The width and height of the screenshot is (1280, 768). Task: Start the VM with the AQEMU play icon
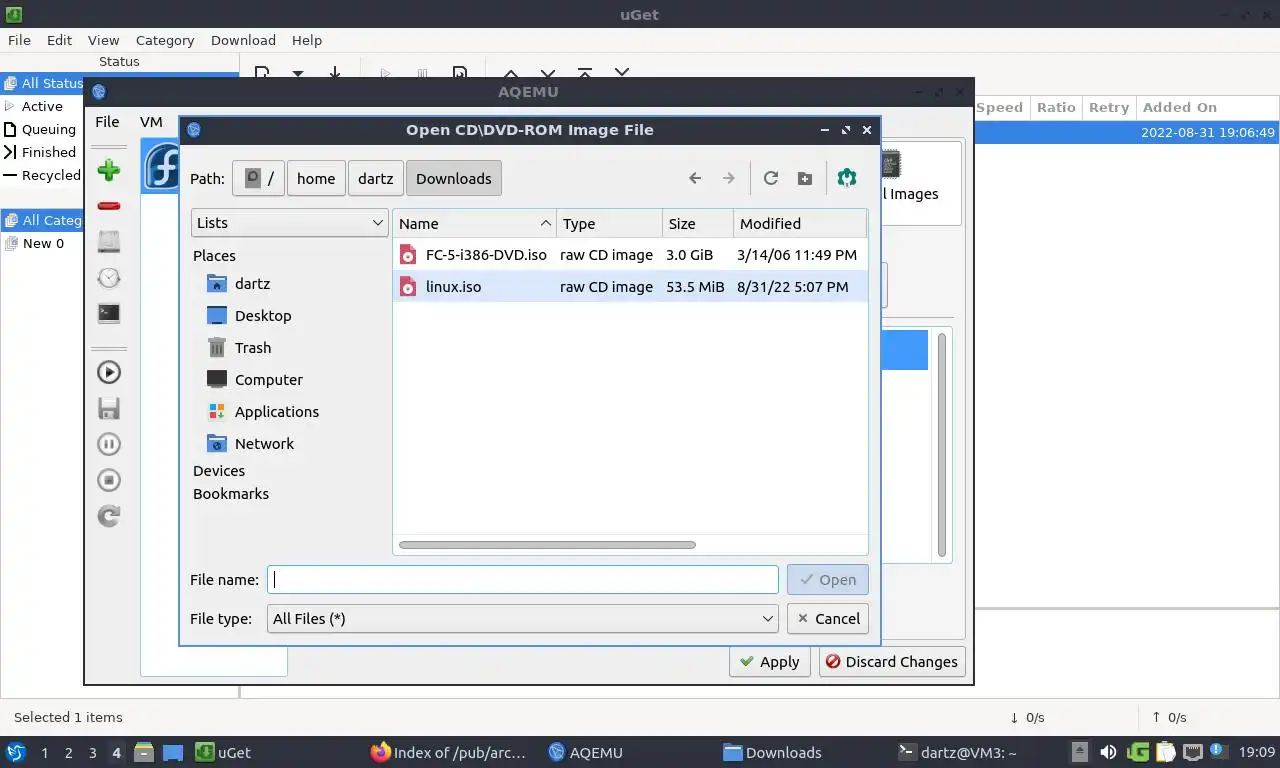[109, 372]
